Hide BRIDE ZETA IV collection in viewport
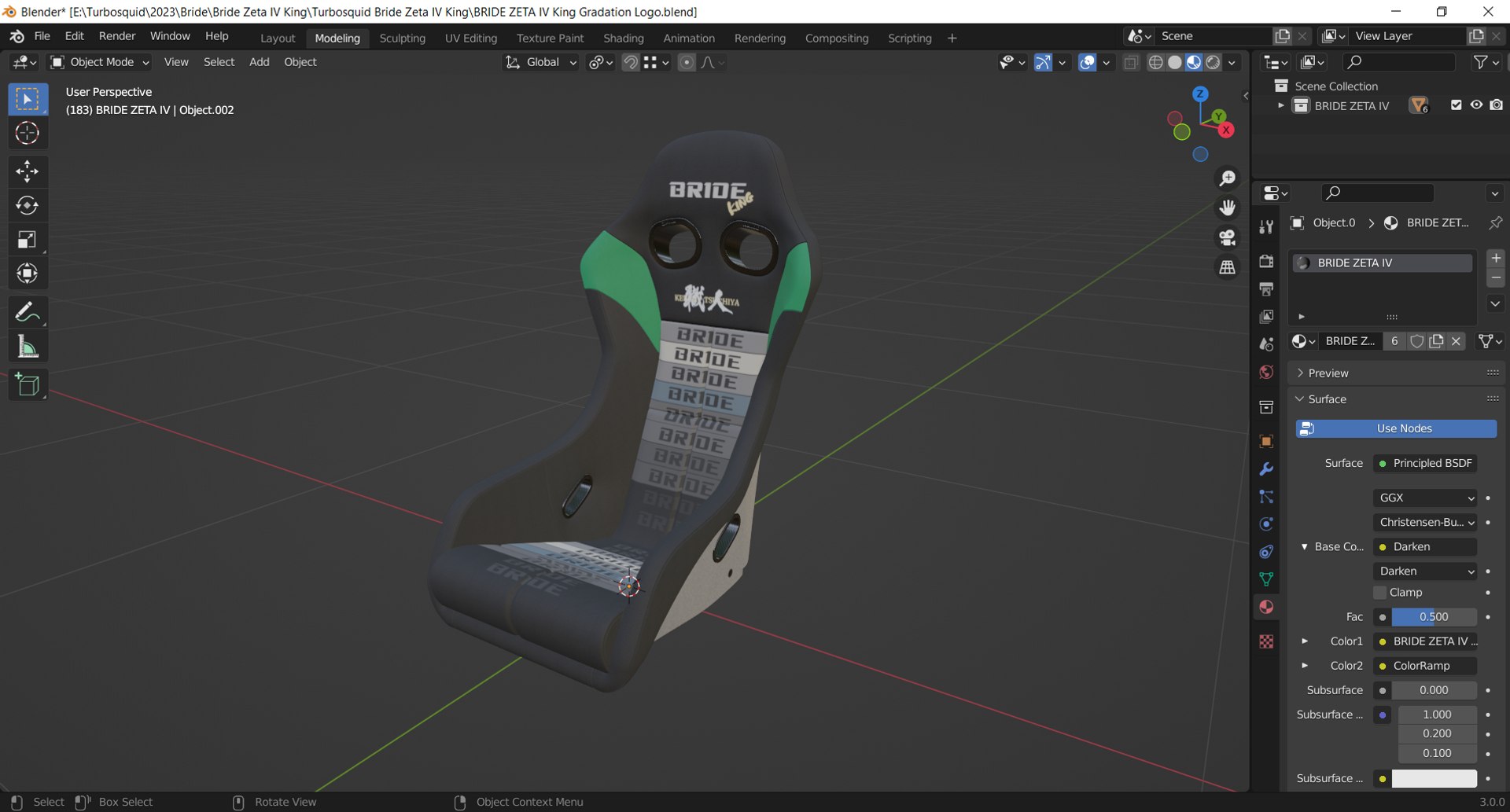Viewport: 1510px width, 812px height. 1476,105
